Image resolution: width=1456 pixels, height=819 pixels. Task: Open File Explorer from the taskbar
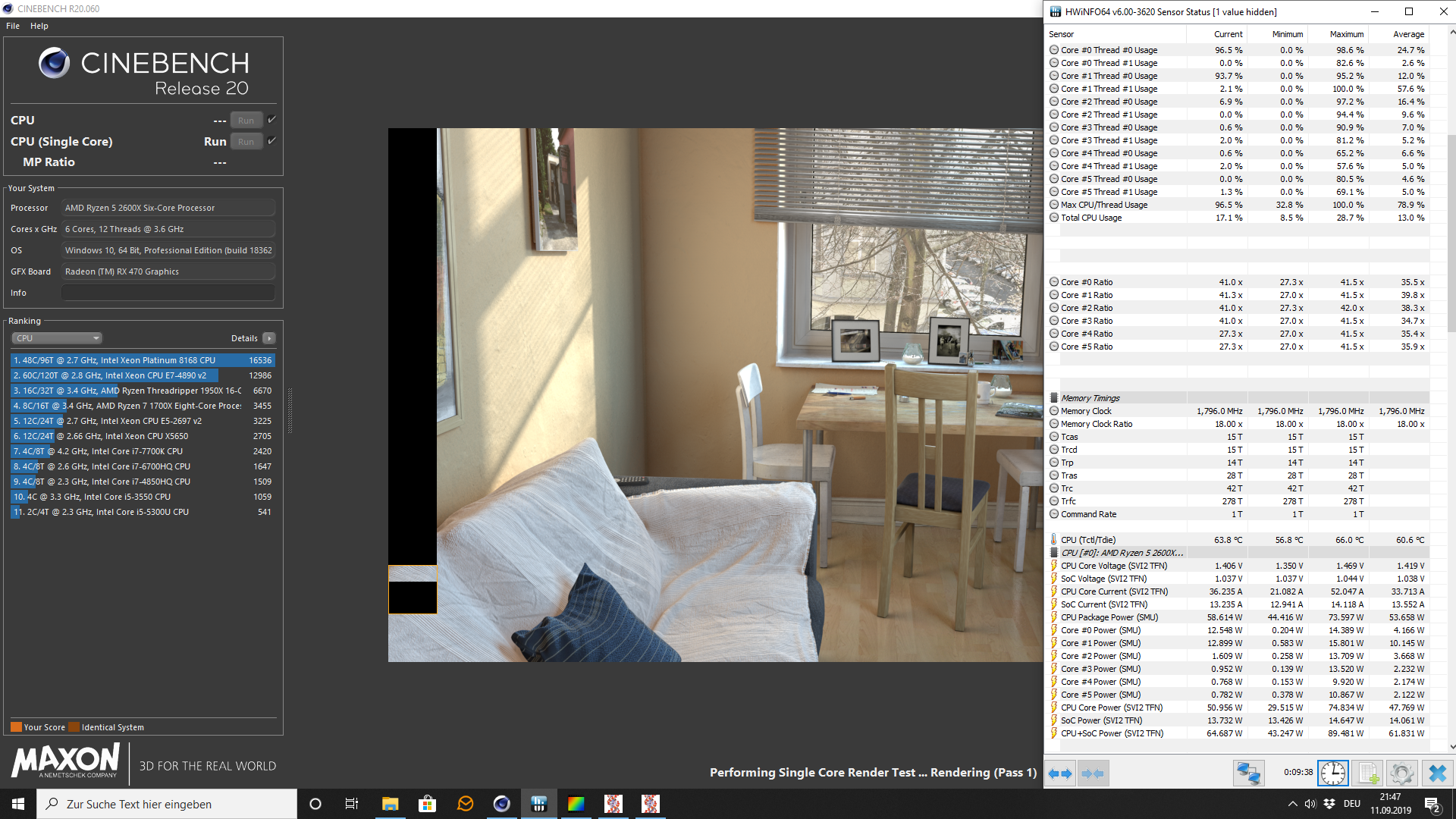pos(390,804)
